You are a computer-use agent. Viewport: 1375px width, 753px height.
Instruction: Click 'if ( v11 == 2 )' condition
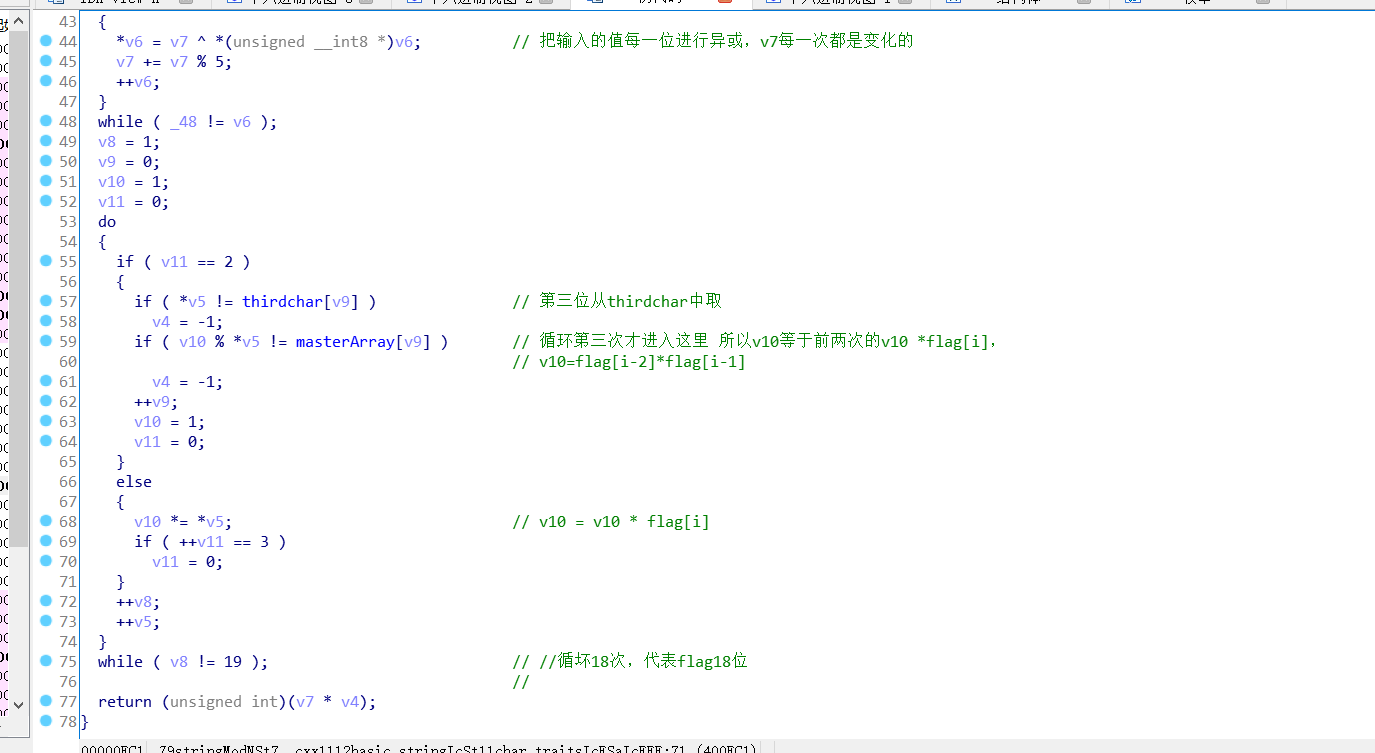(x=183, y=261)
